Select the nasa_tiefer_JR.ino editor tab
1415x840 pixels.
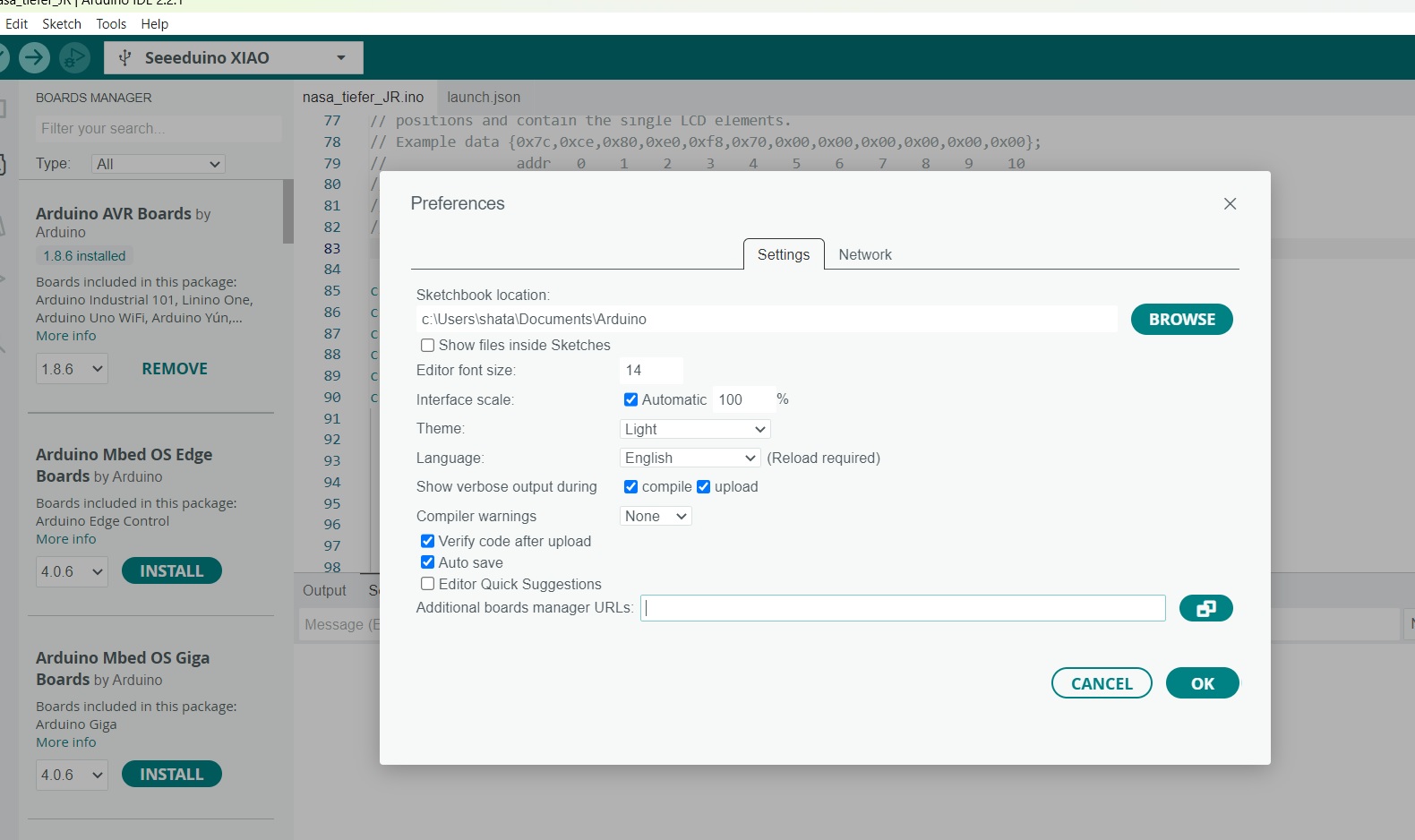click(363, 97)
